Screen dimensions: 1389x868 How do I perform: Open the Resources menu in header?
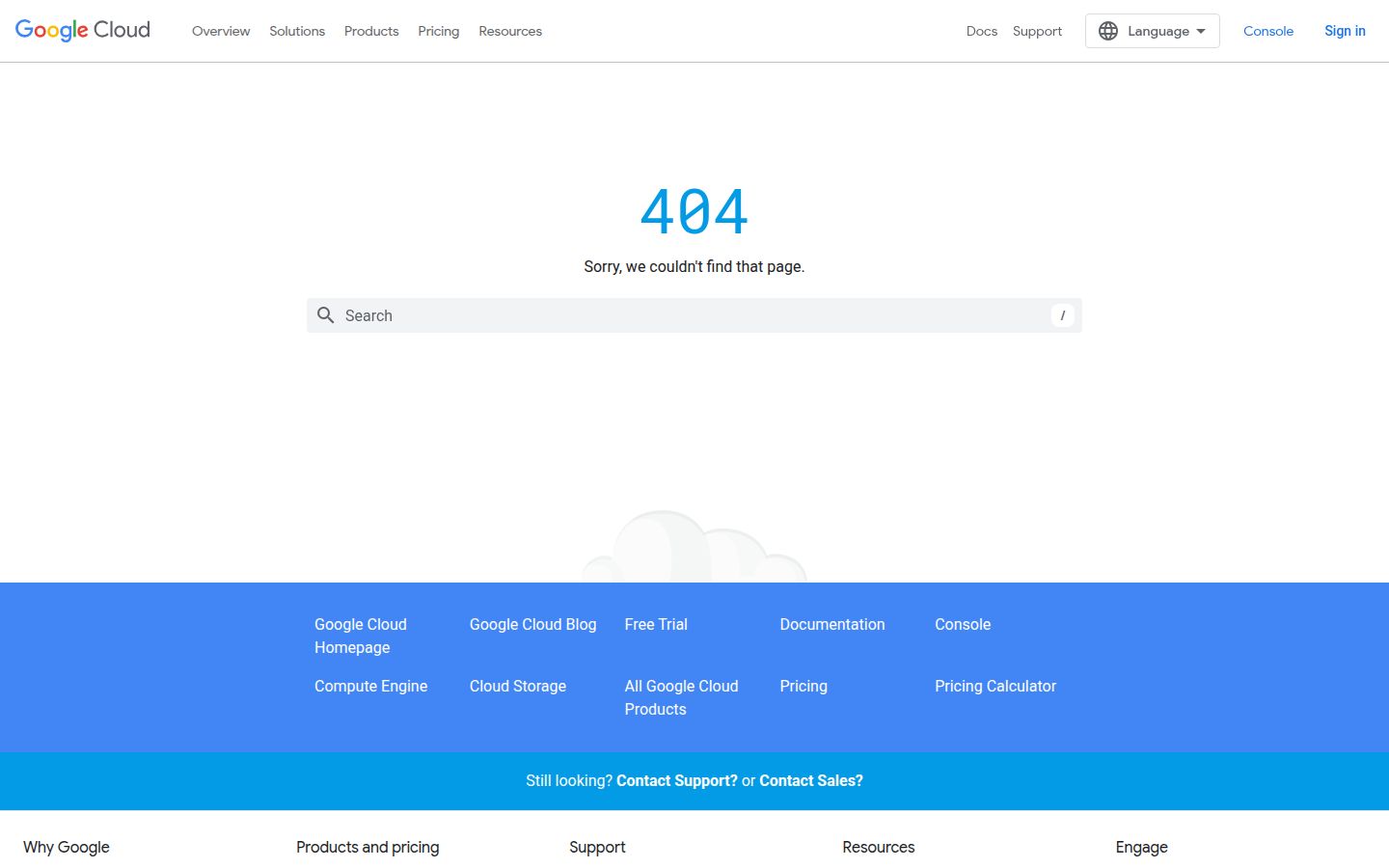tap(510, 31)
